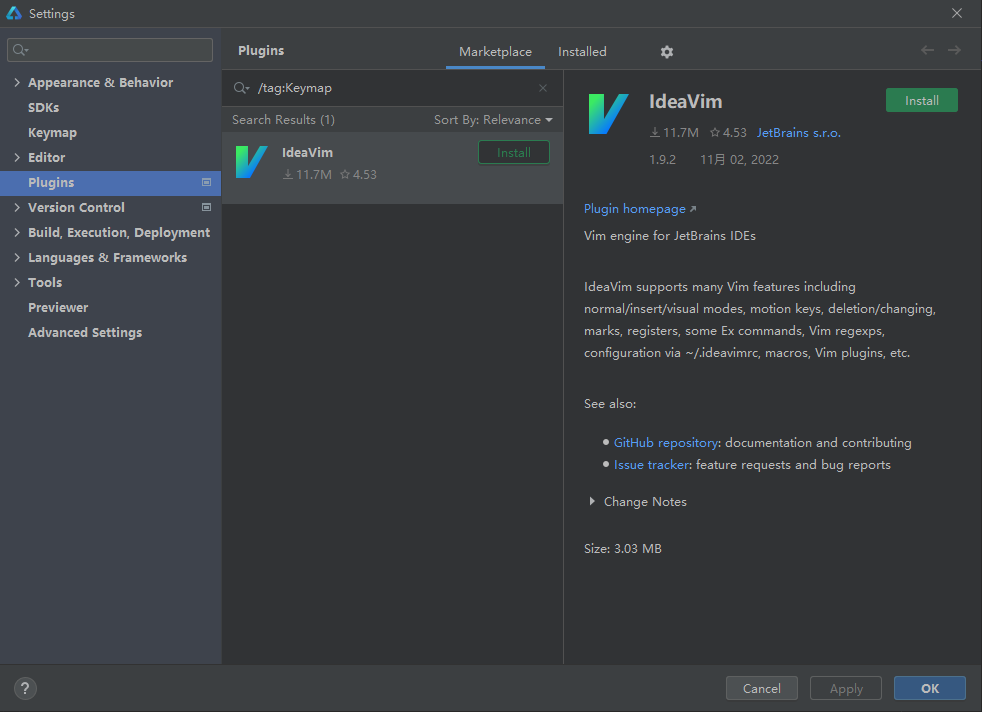Screen dimensions: 982x712
Task: Click the green Install button in details
Action: pyautogui.click(x=921, y=100)
